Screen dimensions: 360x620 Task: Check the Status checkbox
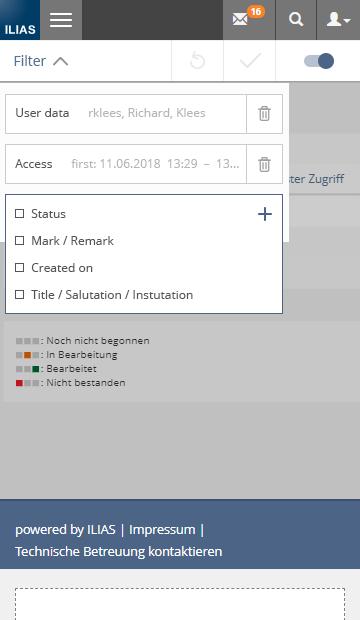[19, 214]
